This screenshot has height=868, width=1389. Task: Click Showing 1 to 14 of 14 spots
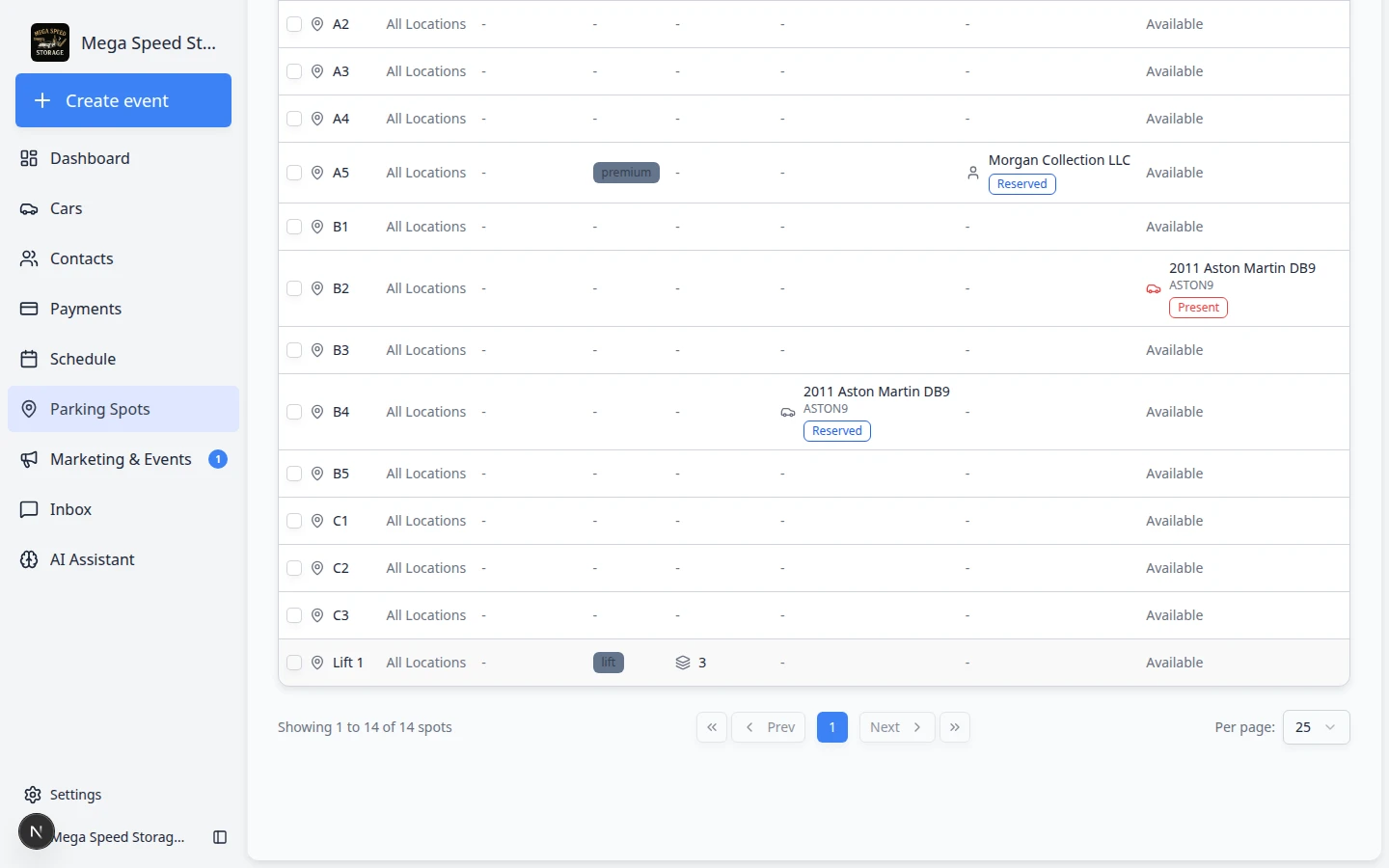click(365, 727)
